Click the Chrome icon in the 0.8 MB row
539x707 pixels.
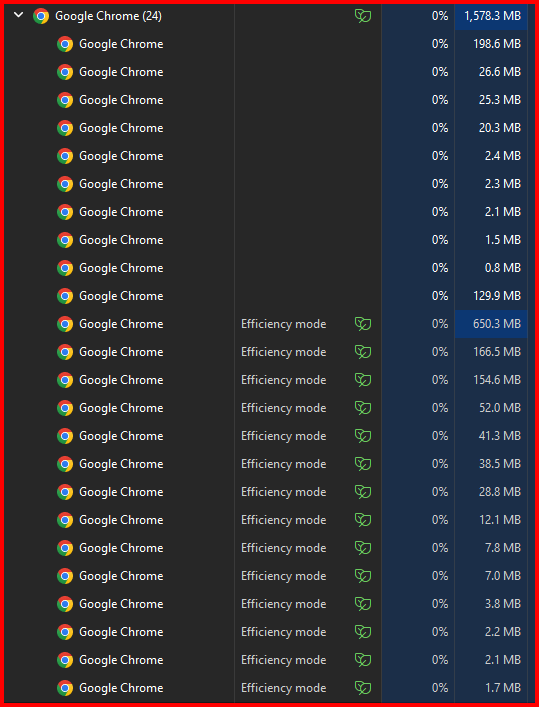[65, 268]
